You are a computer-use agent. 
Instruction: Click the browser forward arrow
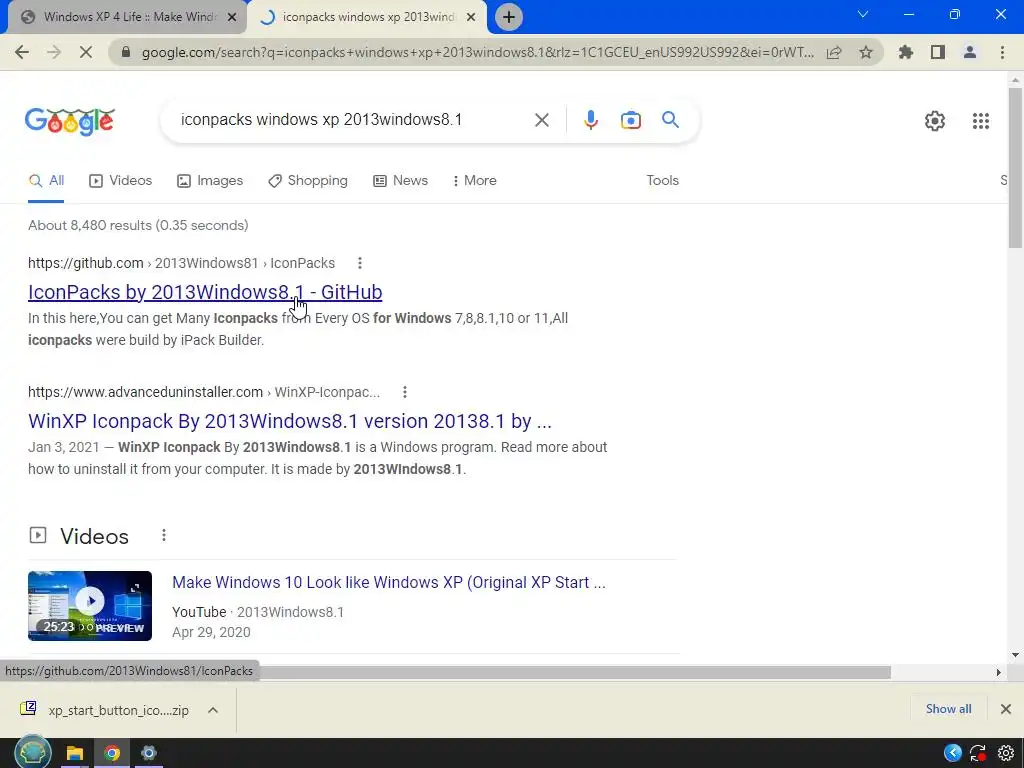coord(54,52)
